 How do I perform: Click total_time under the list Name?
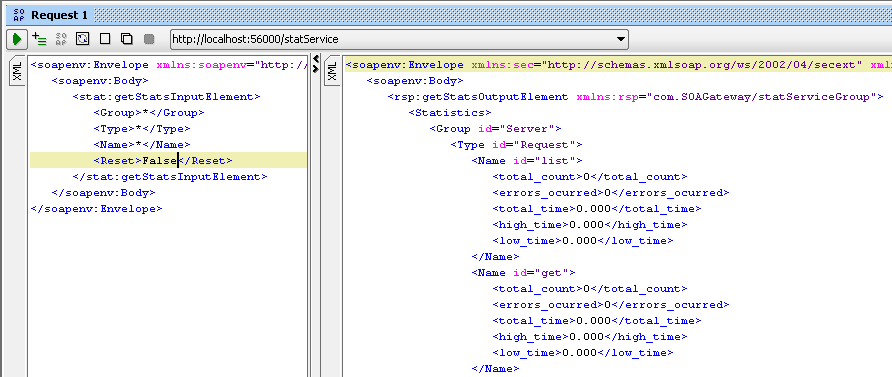pos(597,208)
